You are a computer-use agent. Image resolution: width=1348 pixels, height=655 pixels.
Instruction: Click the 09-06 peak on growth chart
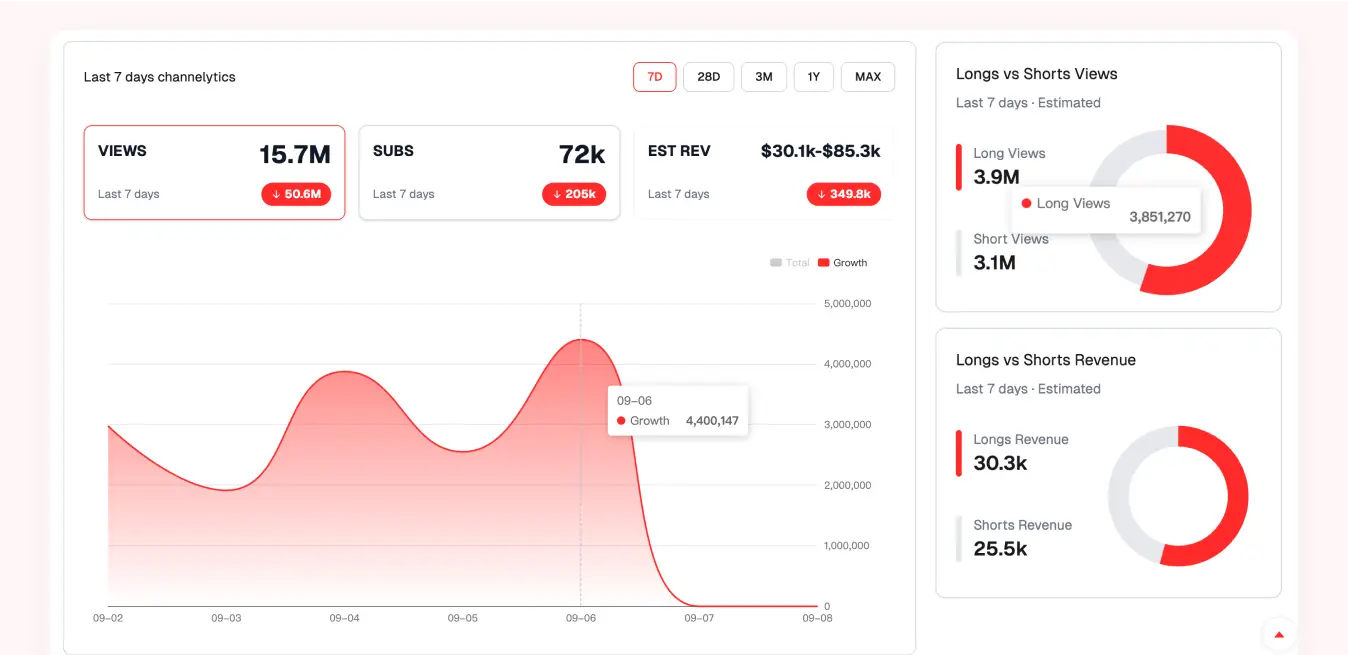581,340
